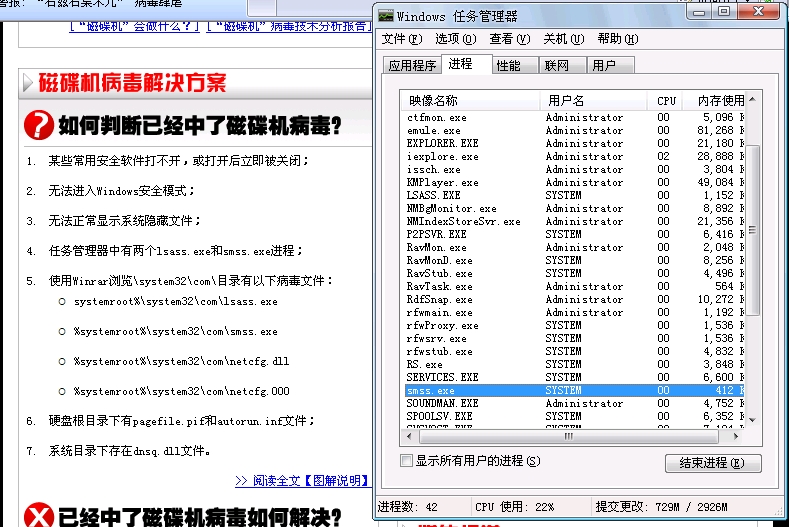Click 提交更改: 729M / 2926M status entry

click(662, 507)
